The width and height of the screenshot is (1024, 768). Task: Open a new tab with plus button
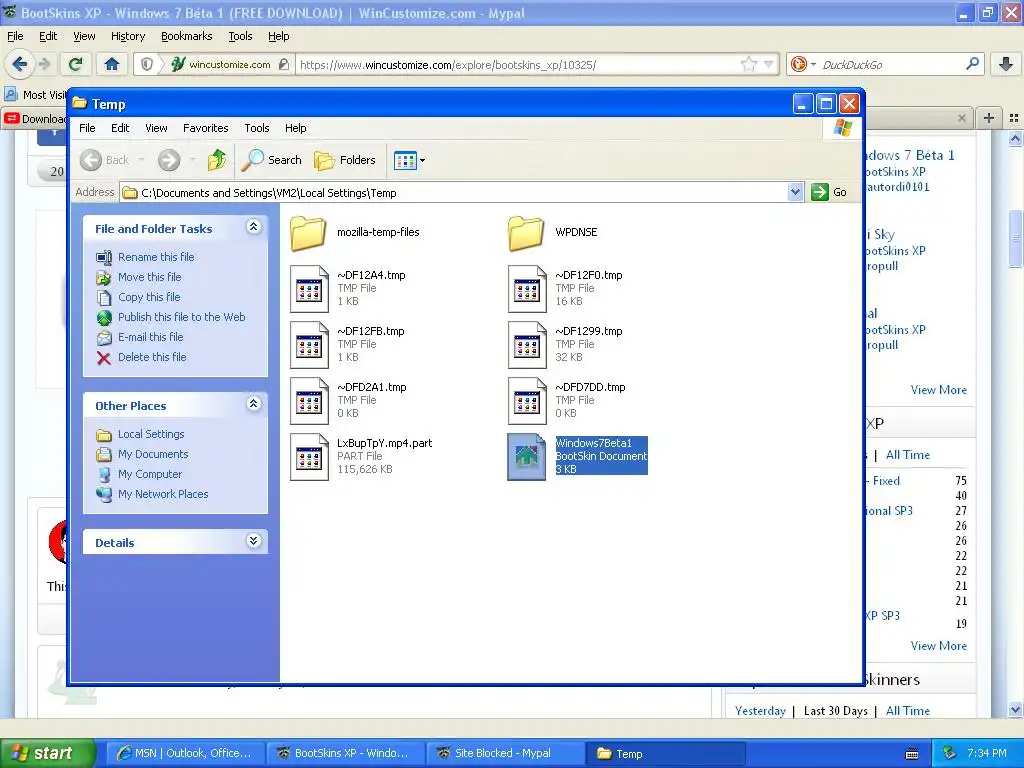pyautogui.click(x=989, y=118)
